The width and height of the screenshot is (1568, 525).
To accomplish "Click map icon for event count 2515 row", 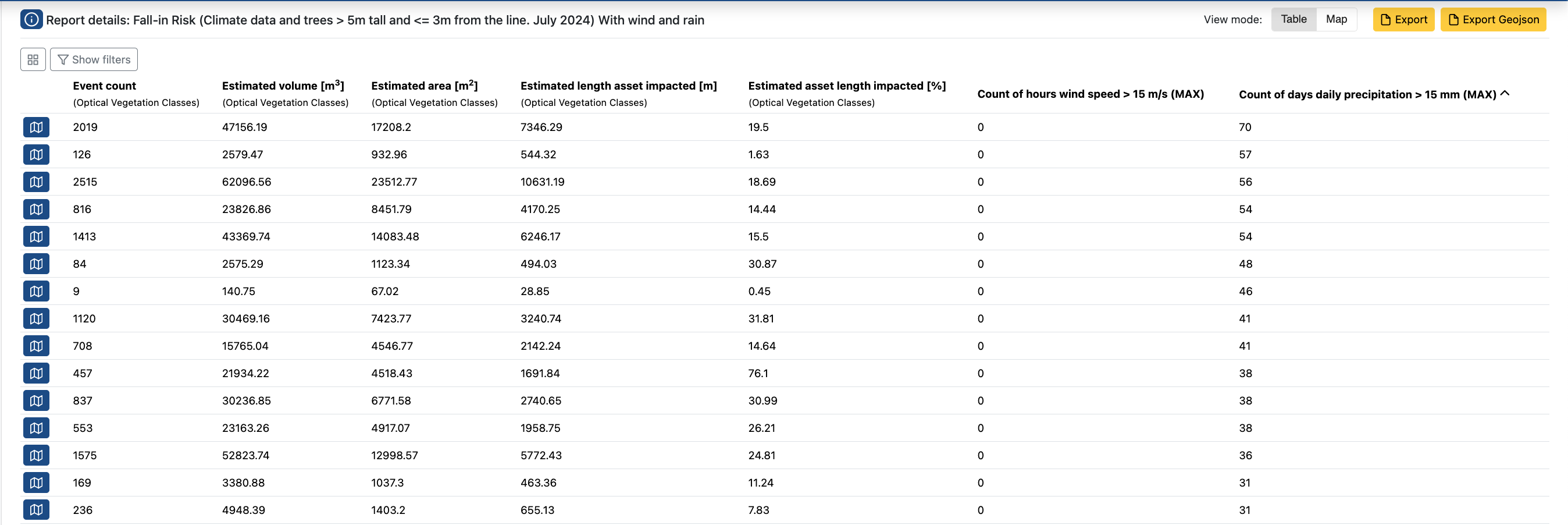I will (x=36, y=182).
